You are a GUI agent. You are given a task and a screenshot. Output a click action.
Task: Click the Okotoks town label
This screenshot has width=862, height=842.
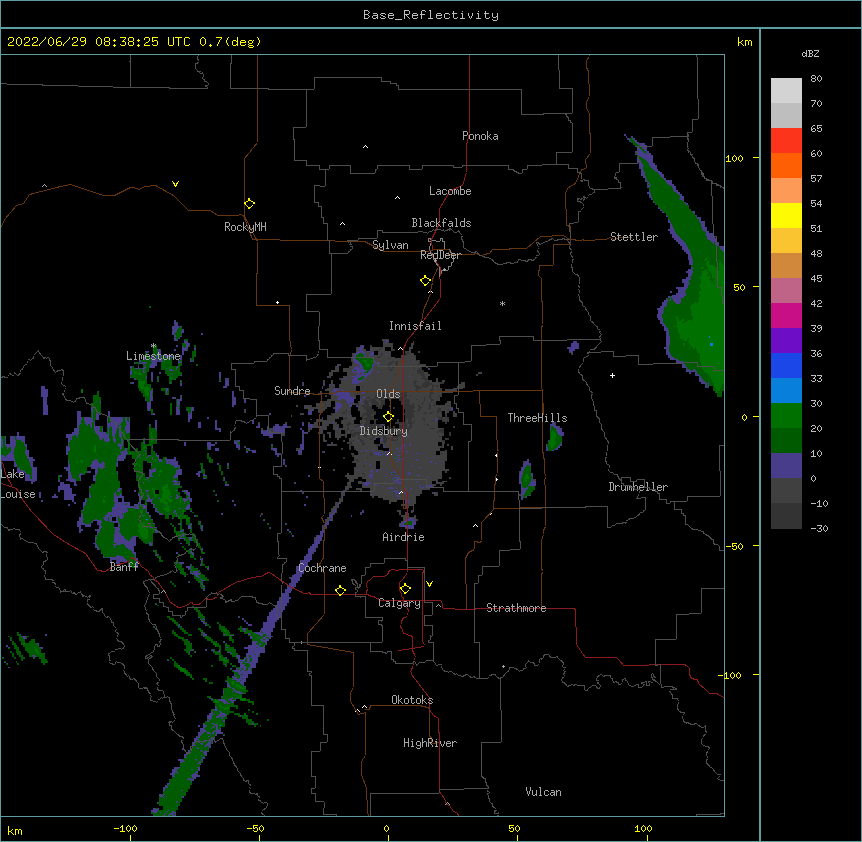click(x=412, y=700)
